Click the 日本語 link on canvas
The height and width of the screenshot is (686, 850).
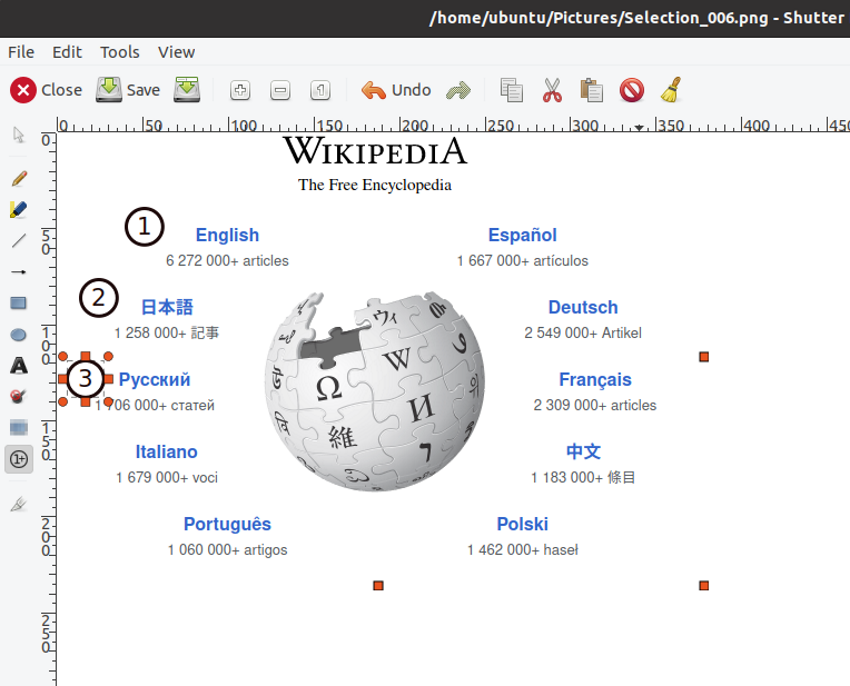(167, 307)
